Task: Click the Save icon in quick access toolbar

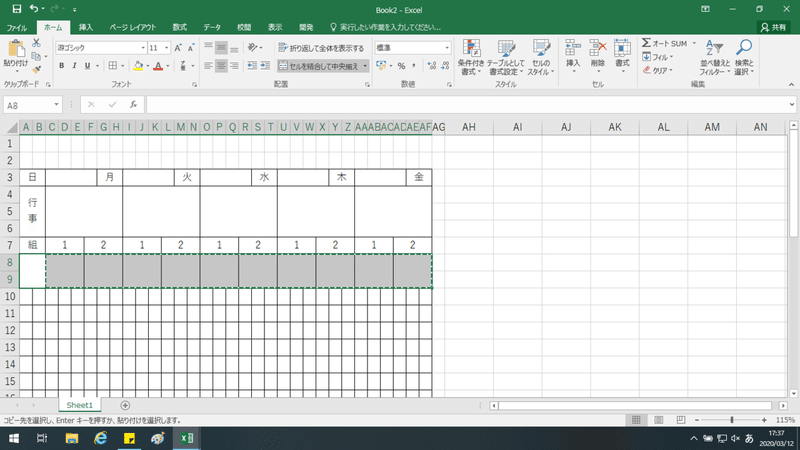Action: coord(17,9)
